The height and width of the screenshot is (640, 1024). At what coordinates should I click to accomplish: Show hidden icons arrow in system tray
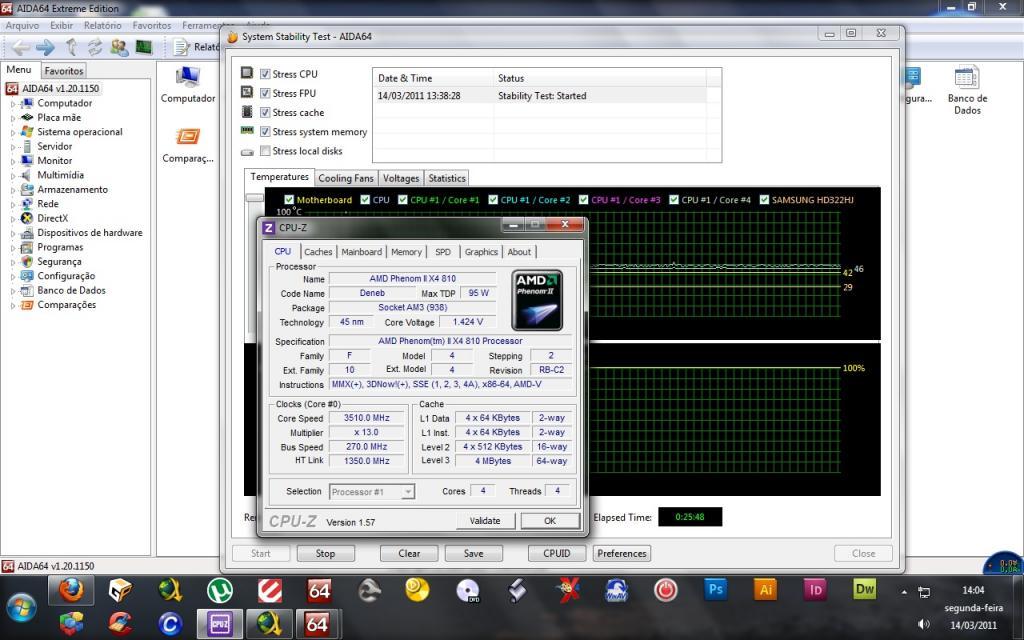904,592
